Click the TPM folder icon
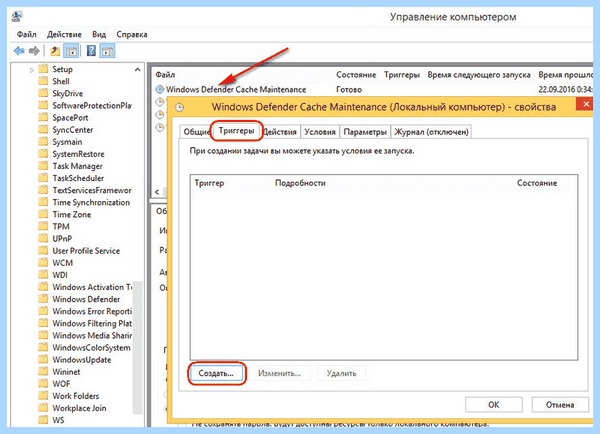This screenshot has height=434, width=600. tap(43, 226)
